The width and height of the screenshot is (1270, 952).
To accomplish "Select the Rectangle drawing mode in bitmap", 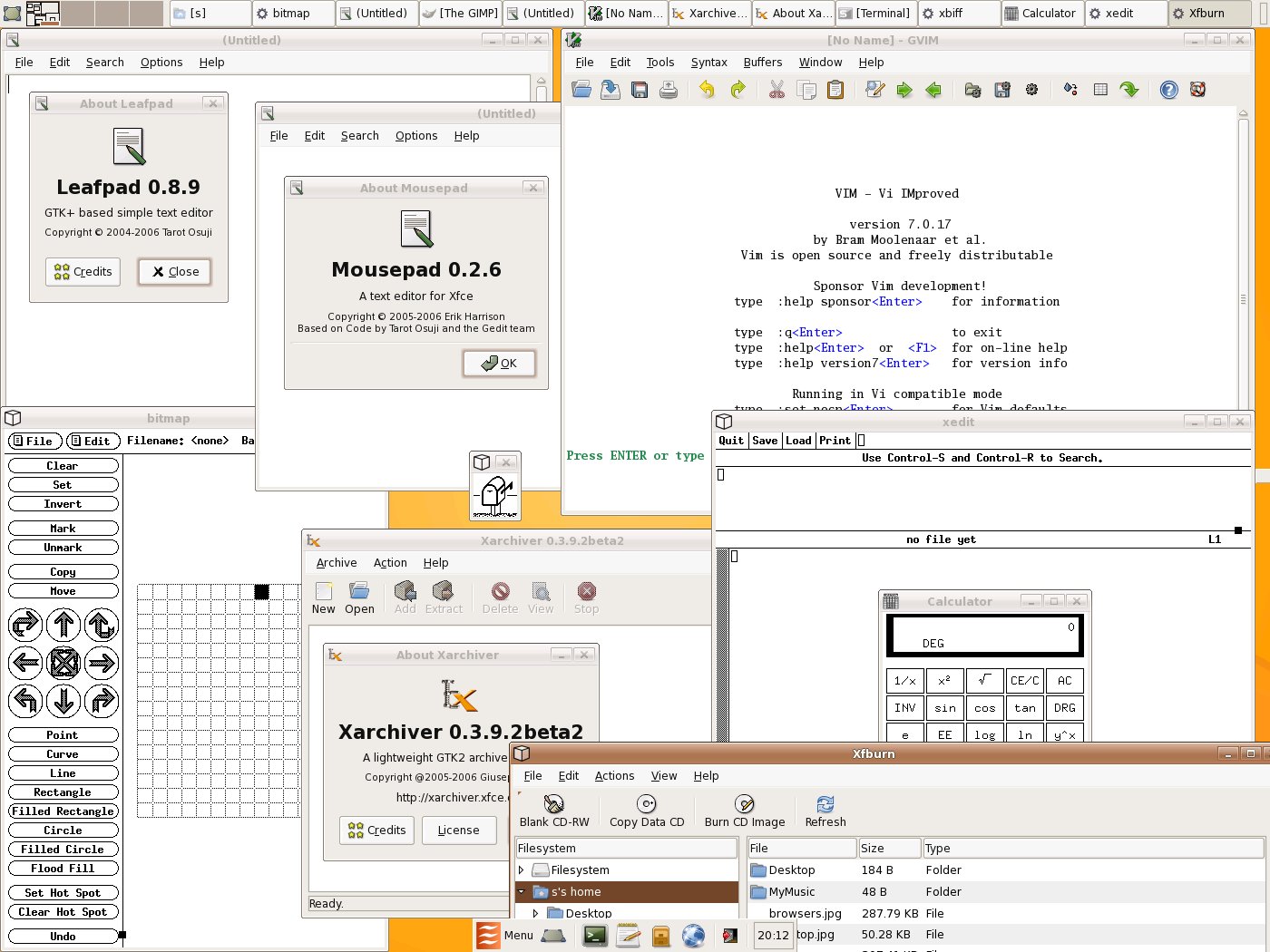I will point(63,792).
